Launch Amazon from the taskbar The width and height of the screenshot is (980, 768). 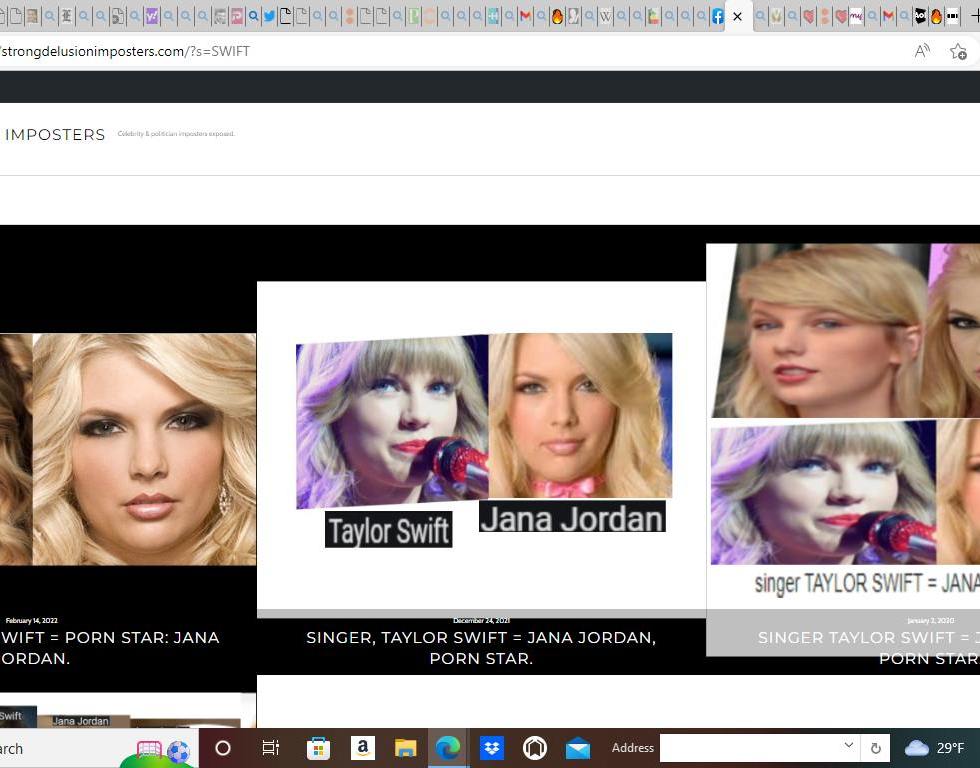click(362, 748)
